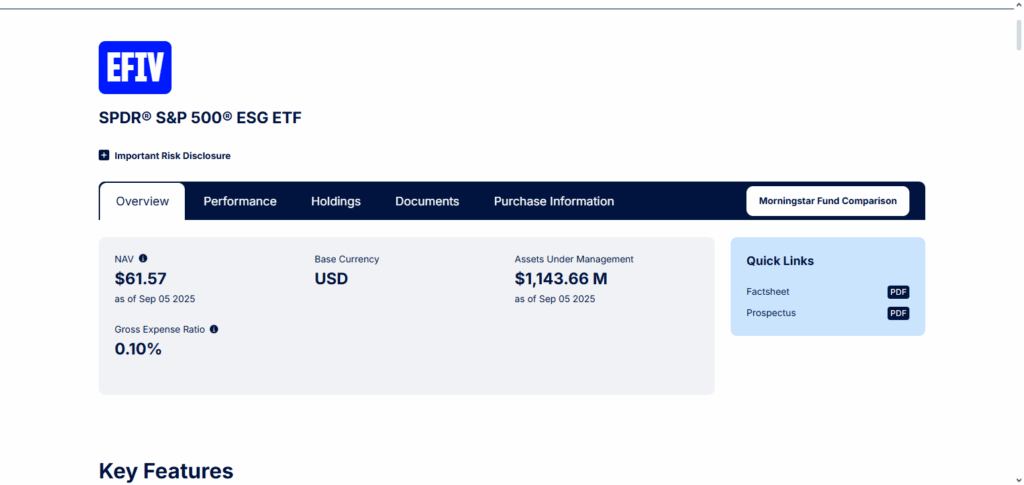This screenshot has width=1024, height=485.
Task: Click the NAV info icon
Action: tap(143, 258)
